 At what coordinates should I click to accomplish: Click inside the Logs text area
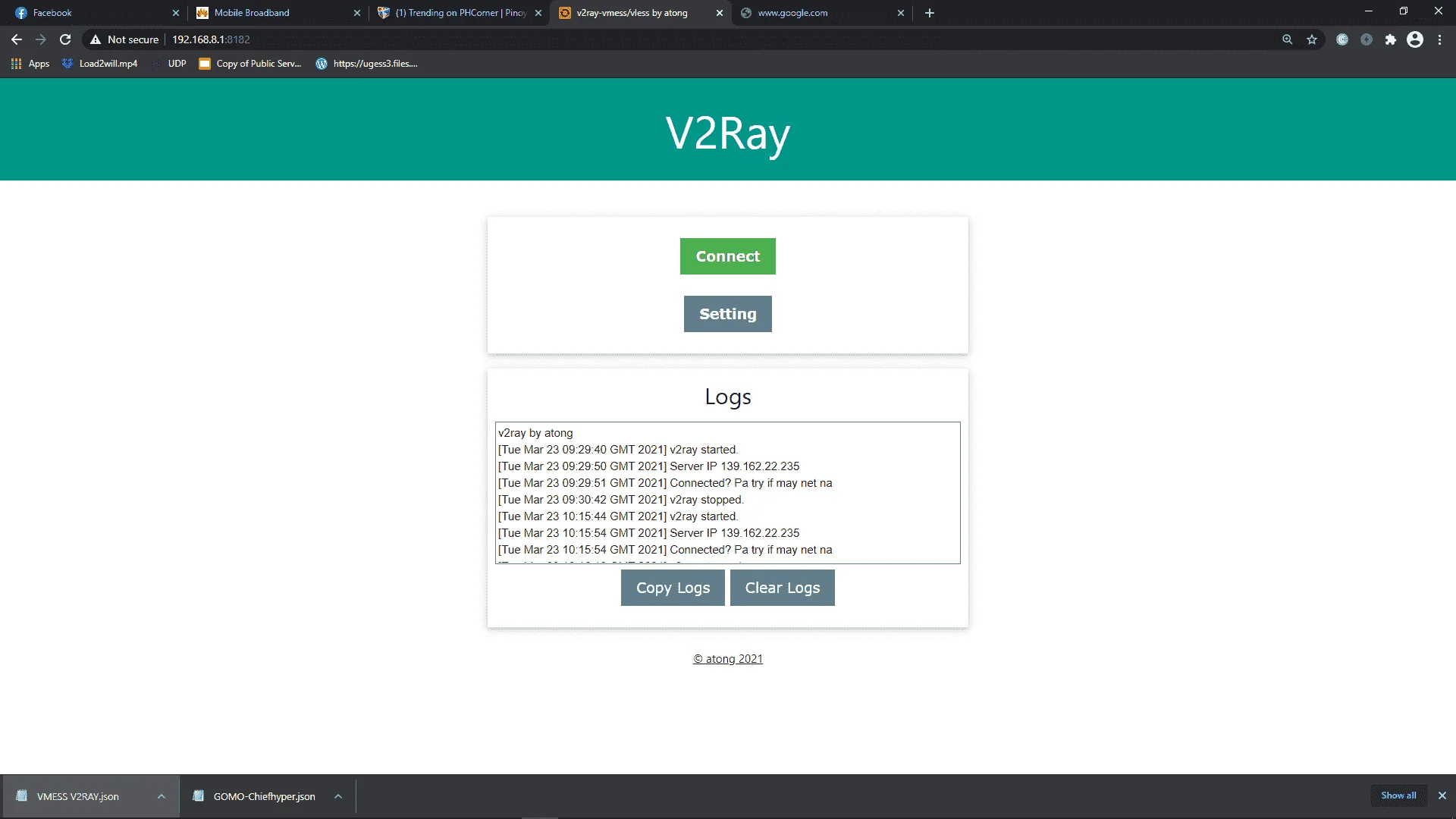[727, 493]
